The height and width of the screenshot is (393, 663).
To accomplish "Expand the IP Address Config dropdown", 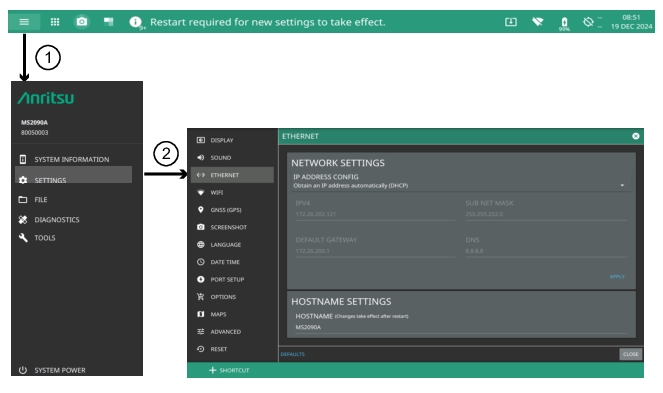I will click(x=461, y=181).
